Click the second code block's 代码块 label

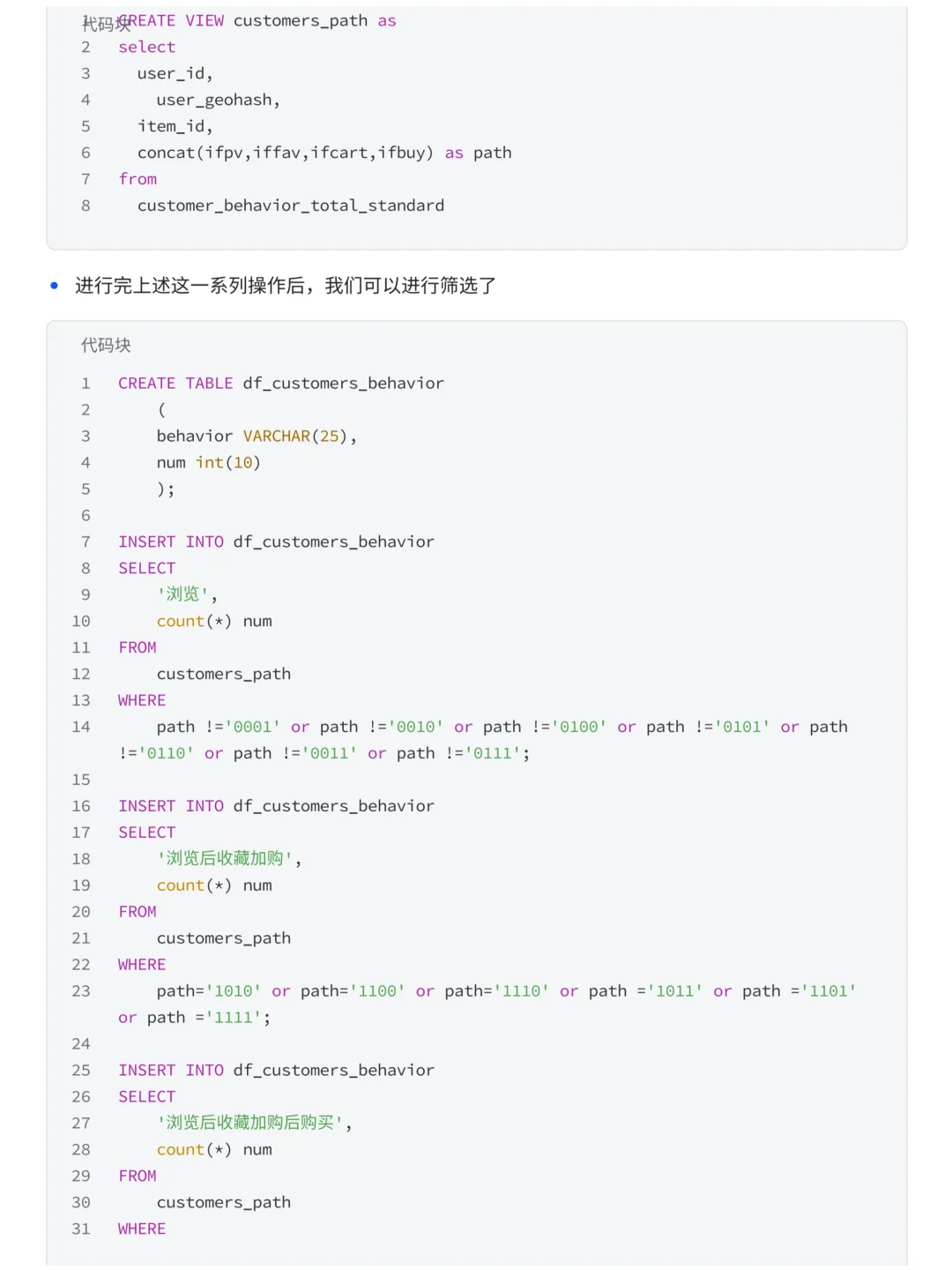coord(106,346)
